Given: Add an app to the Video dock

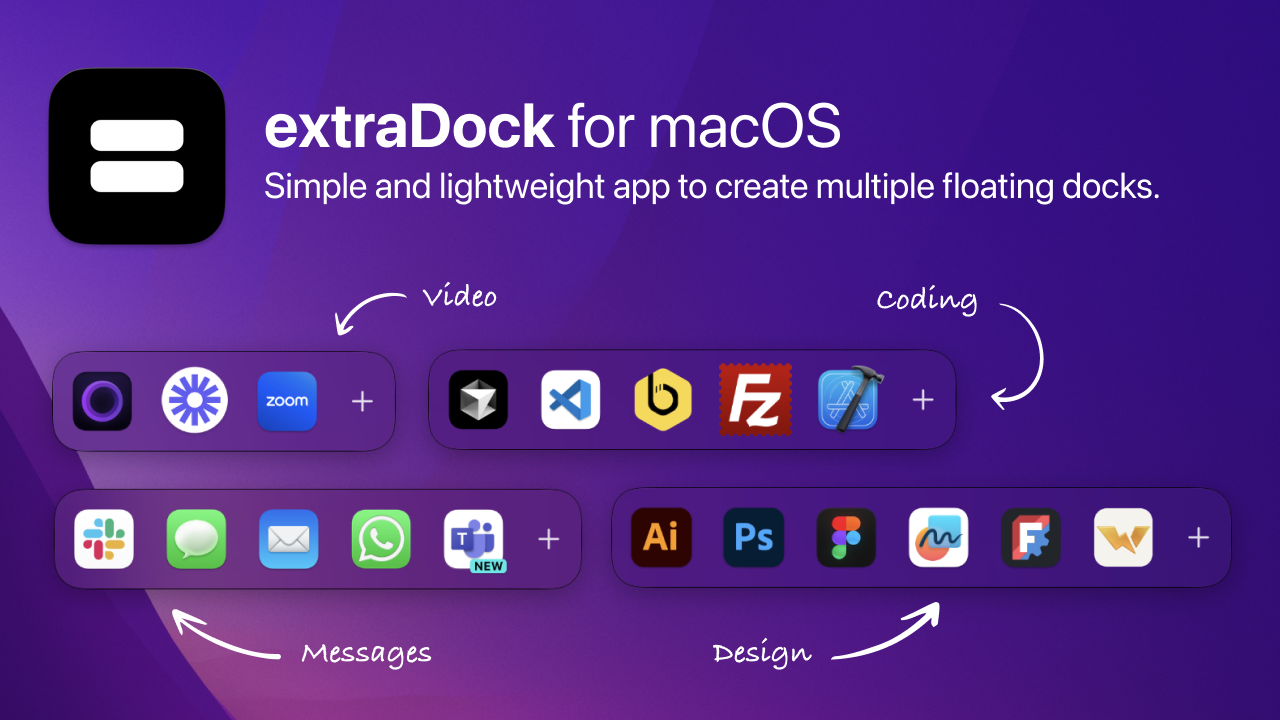Looking at the screenshot, I should (362, 401).
